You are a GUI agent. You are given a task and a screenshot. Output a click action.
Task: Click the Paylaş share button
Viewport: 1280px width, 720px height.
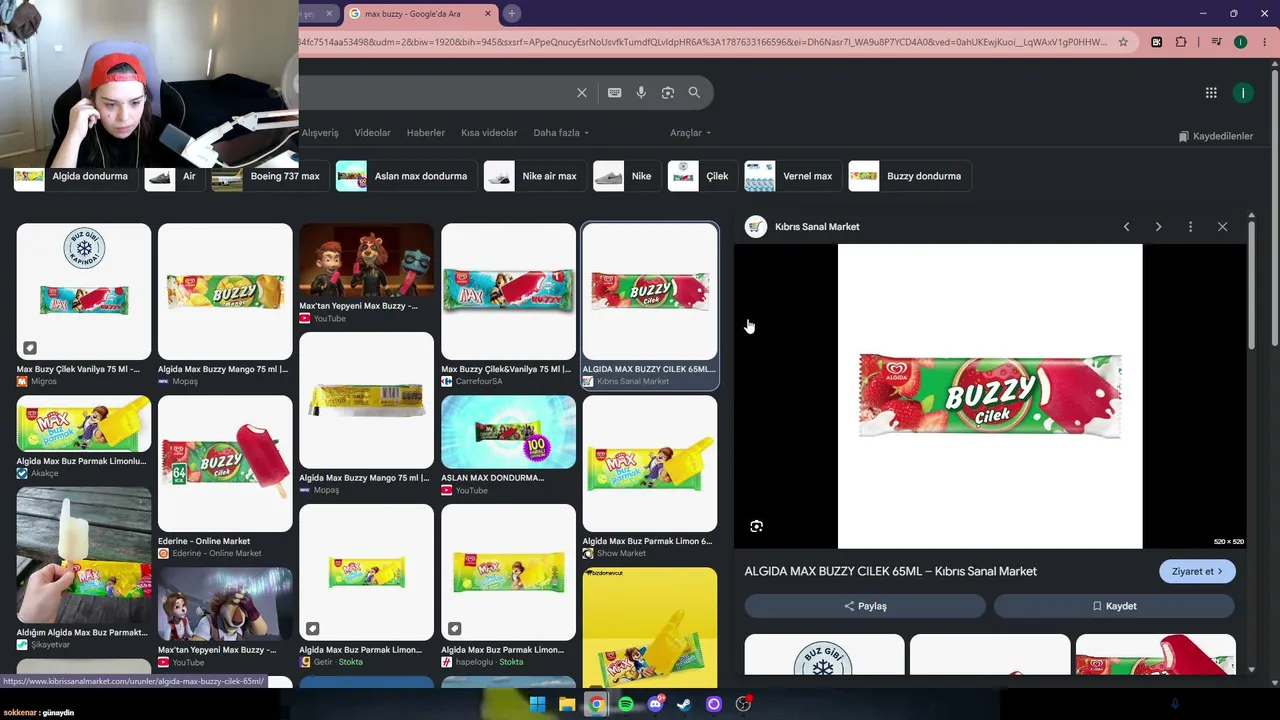pyautogui.click(x=865, y=606)
